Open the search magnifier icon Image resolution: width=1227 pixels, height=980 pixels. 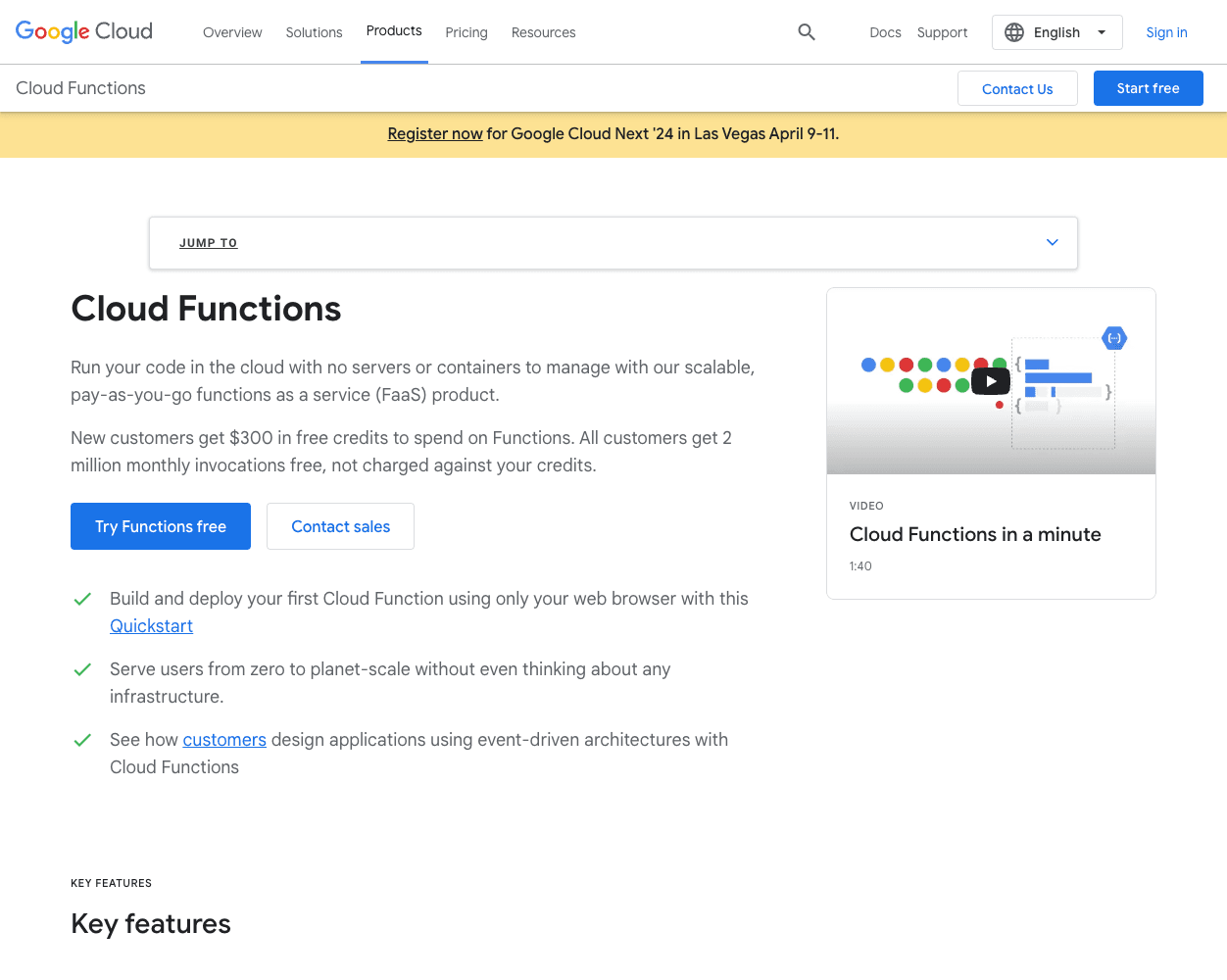pos(807,32)
